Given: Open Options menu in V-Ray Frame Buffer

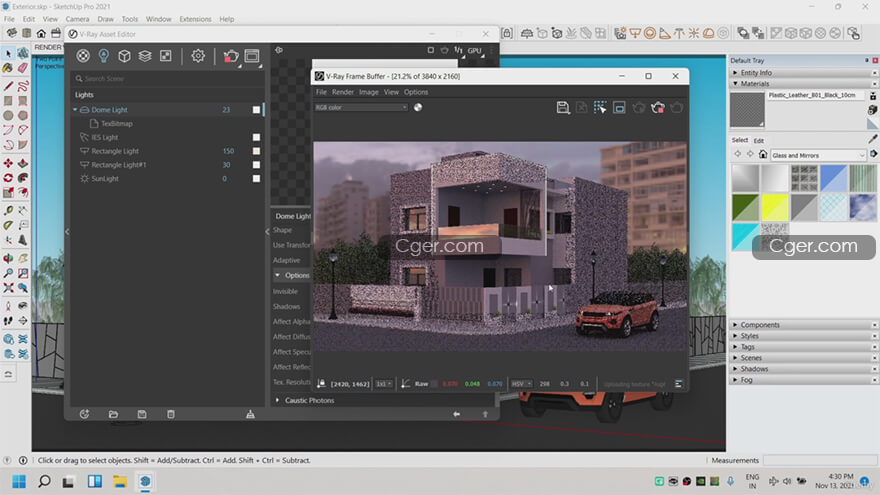Looking at the screenshot, I should [416, 92].
